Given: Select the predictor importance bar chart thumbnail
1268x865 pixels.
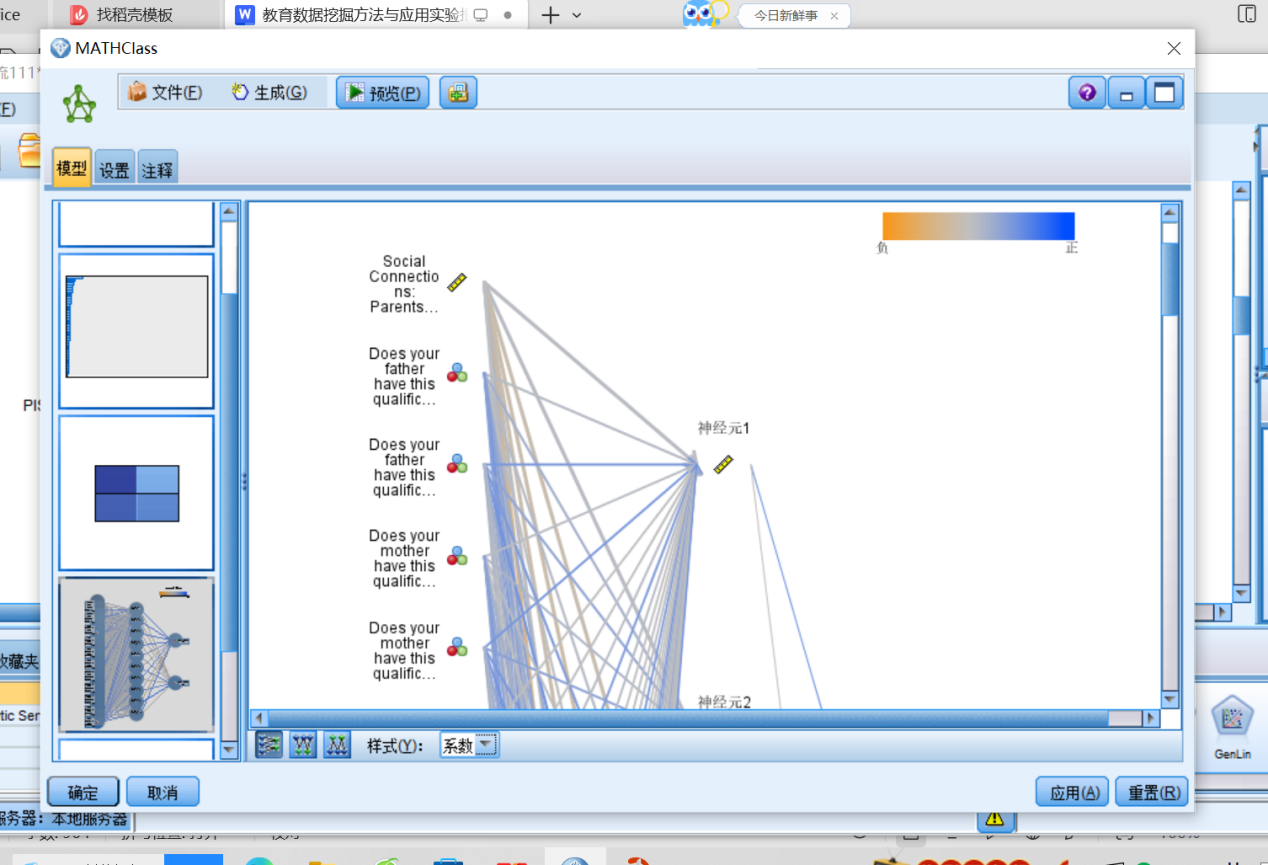Looking at the screenshot, I should [136, 331].
